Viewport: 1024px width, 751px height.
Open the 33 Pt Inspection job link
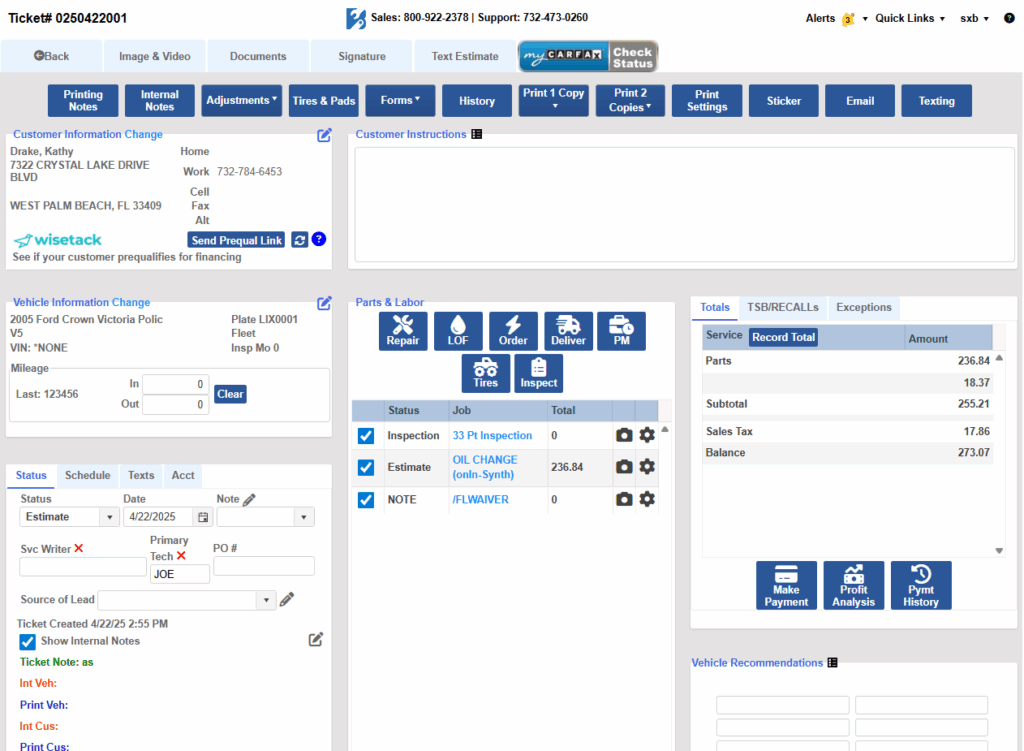pos(492,436)
